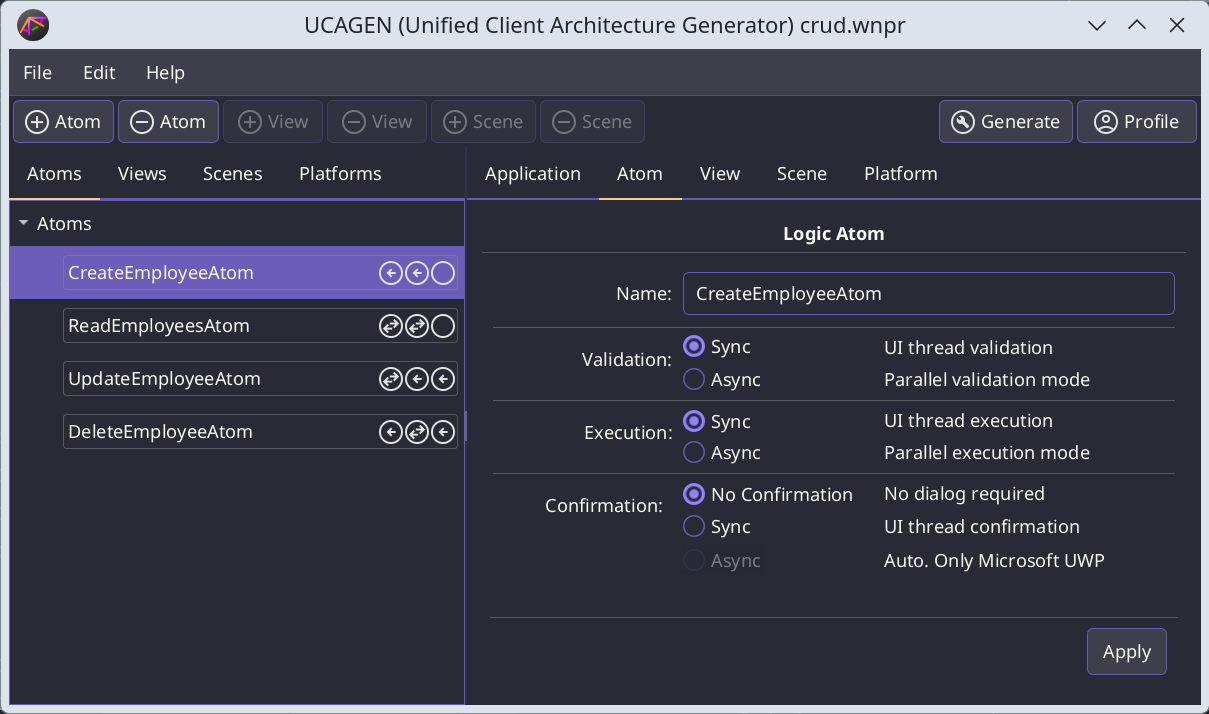Click the minus icon on Remove Atom
Viewport: 1209px width, 714px height.
point(141,122)
